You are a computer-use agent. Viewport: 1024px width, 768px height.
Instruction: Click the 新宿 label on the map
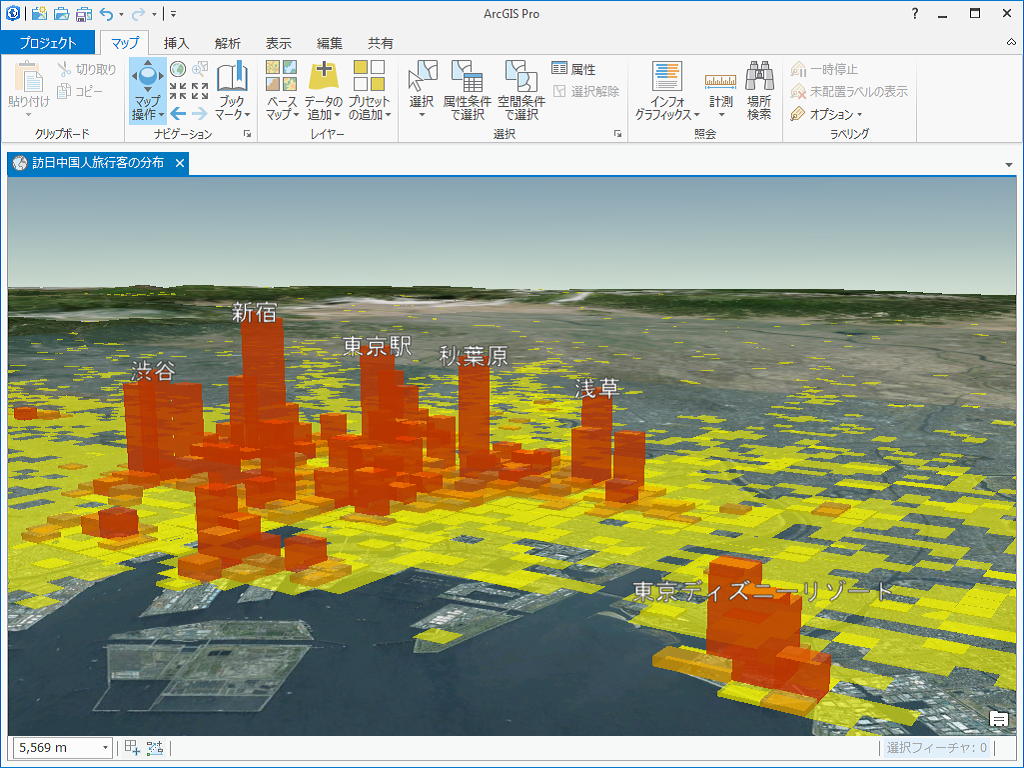[254, 313]
